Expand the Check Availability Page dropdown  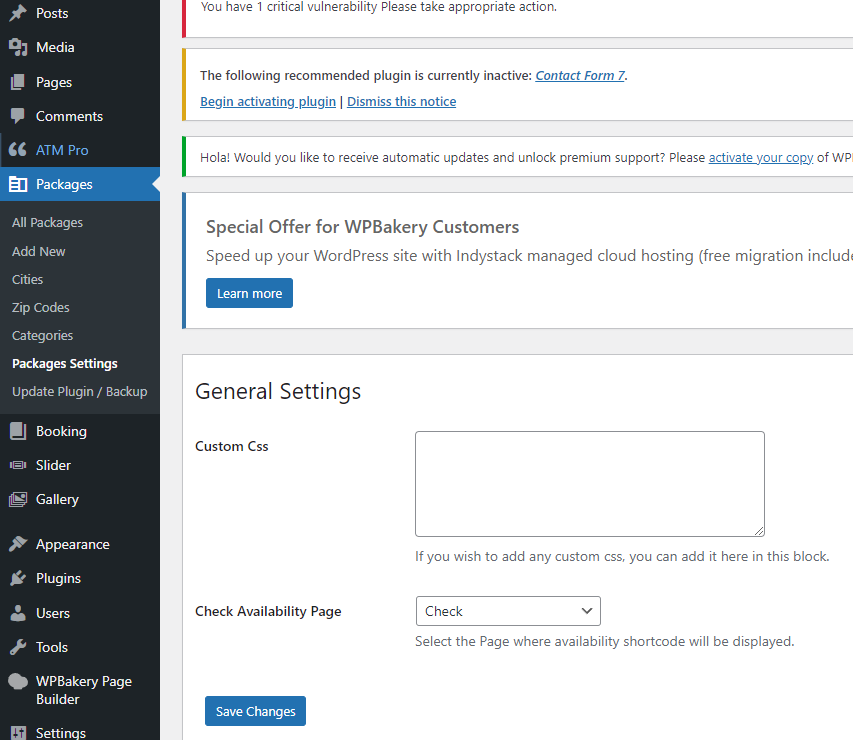(508, 611)
